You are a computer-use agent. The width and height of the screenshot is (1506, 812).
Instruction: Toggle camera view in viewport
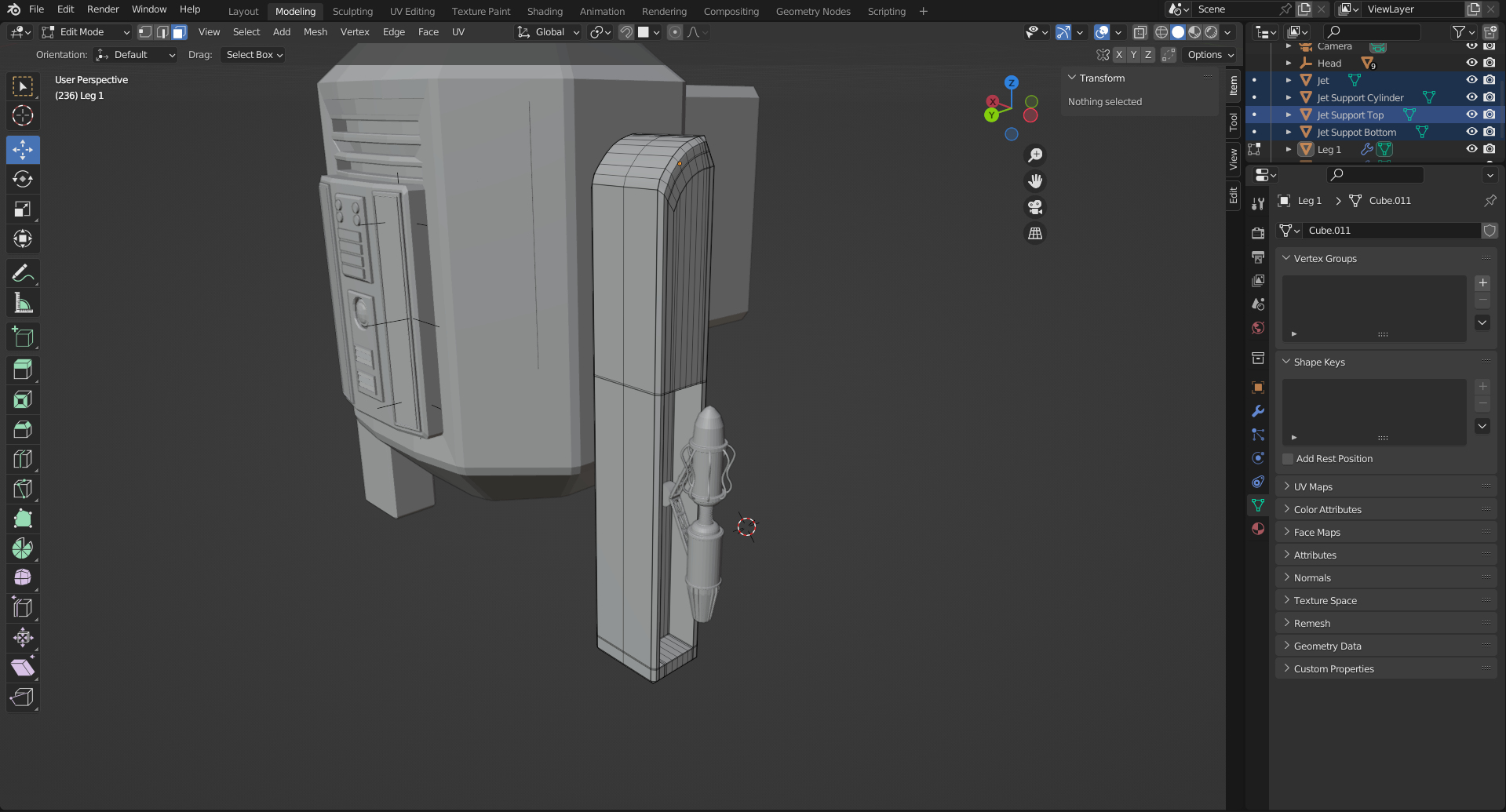(1035, 207)
